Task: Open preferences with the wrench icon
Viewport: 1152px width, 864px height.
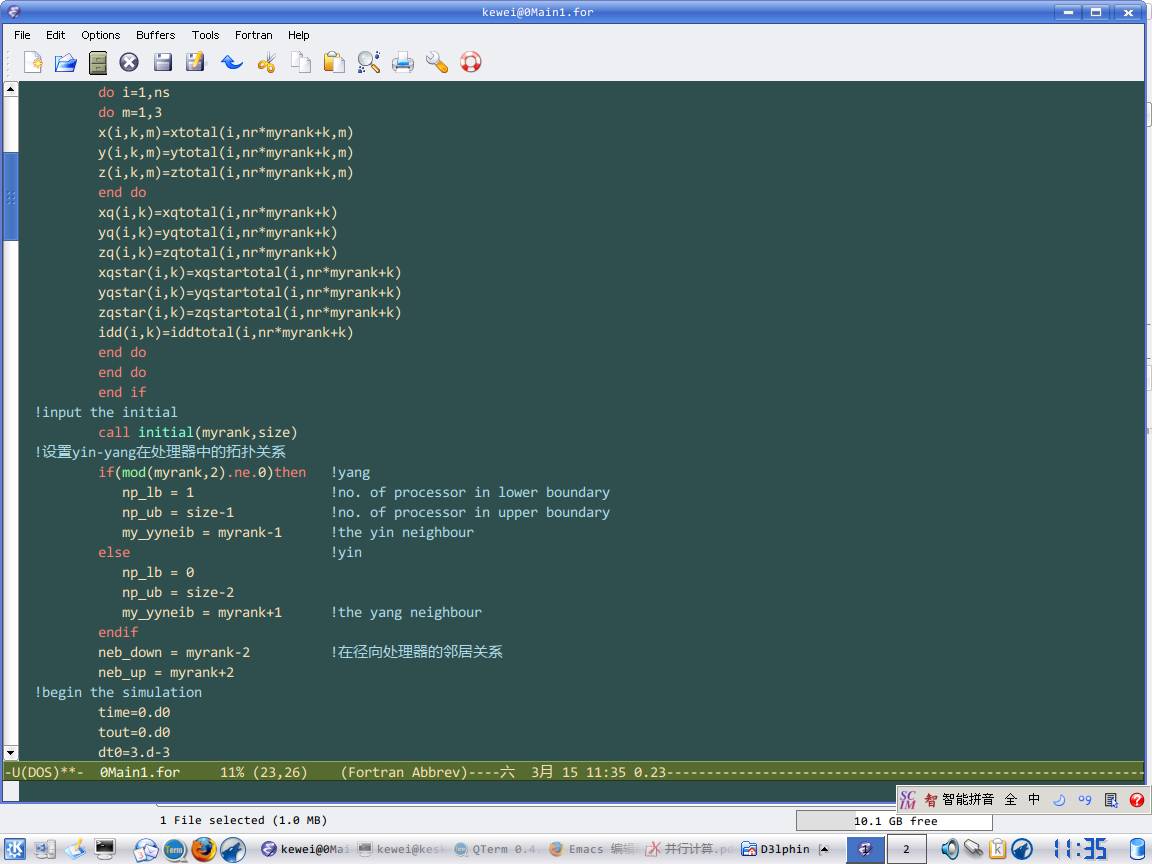Action: pyautogui.click(x=436, y=62)
